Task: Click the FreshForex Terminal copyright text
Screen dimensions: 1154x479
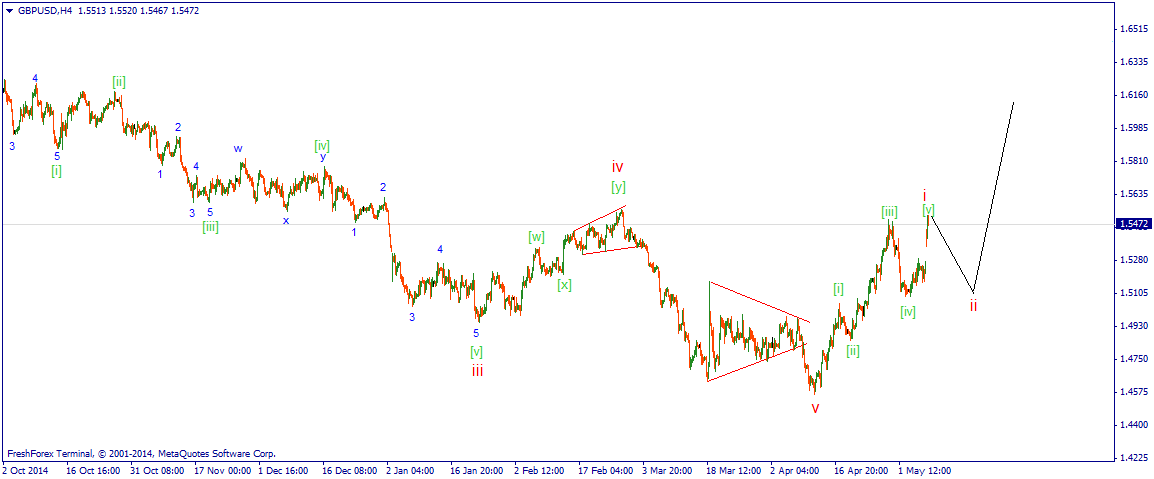Action: tap(146, 454)
